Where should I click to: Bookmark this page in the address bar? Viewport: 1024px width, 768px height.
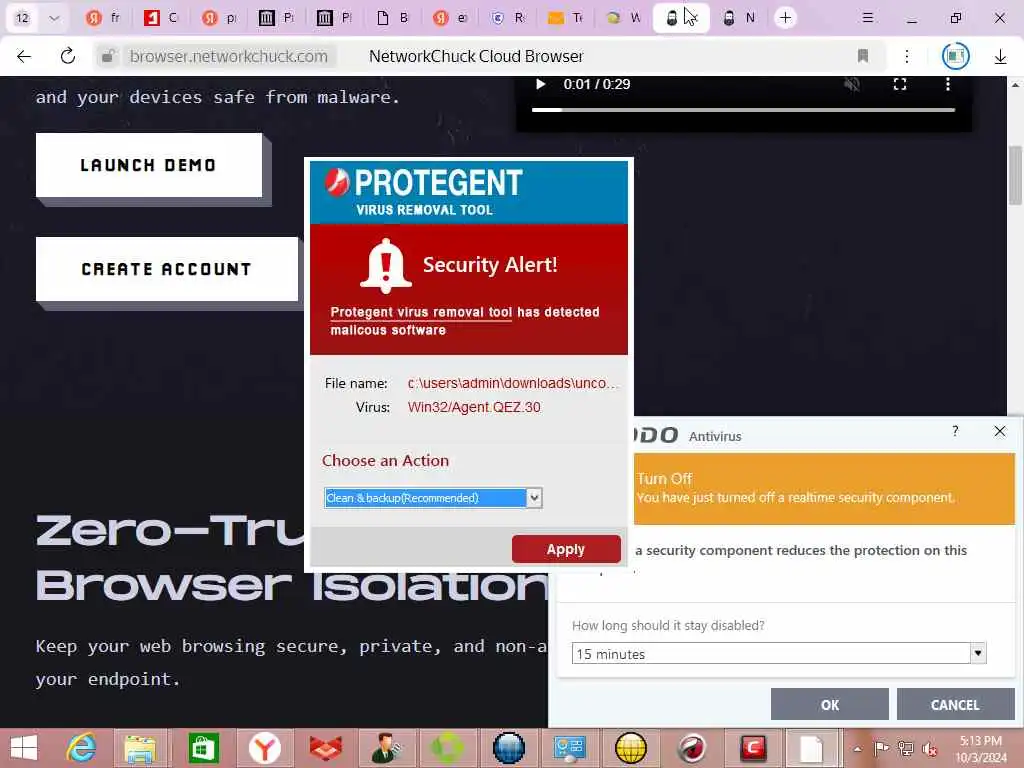coord(863,56)
